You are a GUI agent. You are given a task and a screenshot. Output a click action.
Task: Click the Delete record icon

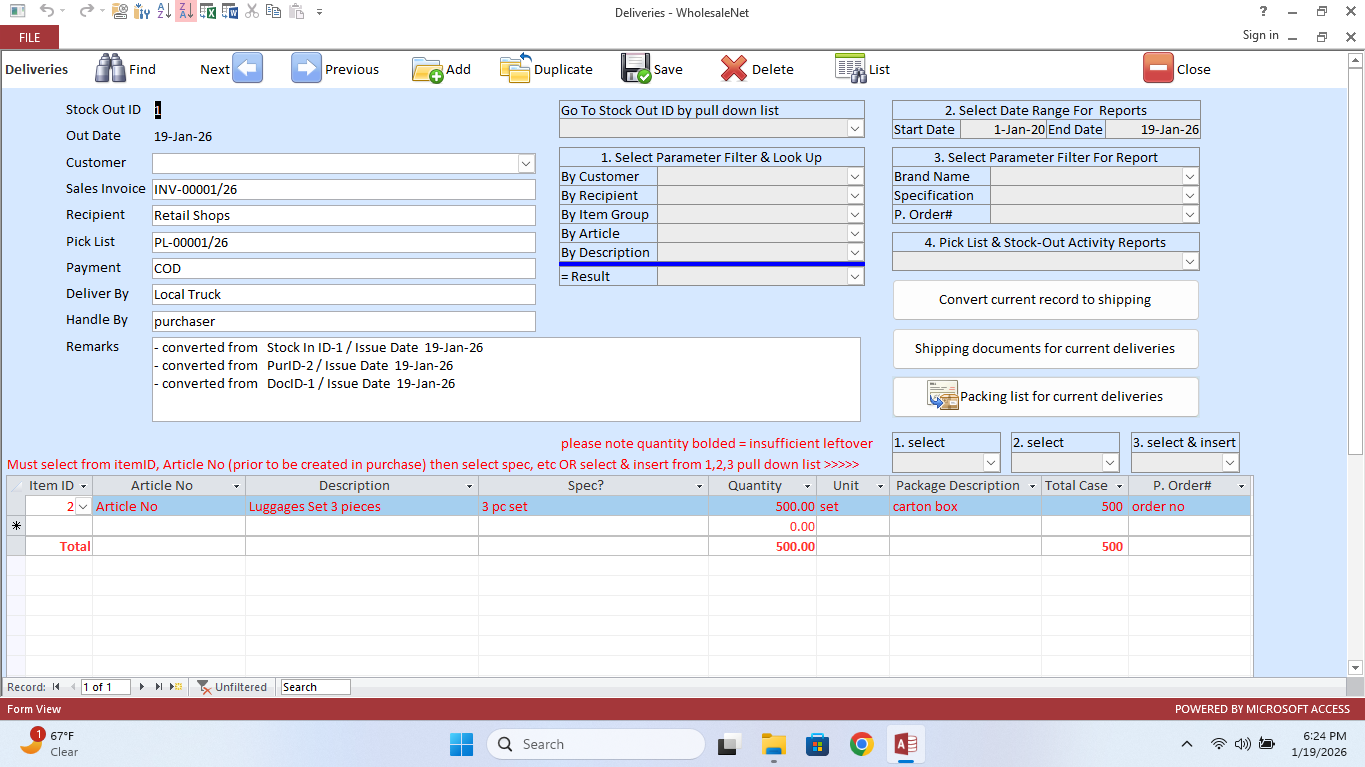coord(731,69)
